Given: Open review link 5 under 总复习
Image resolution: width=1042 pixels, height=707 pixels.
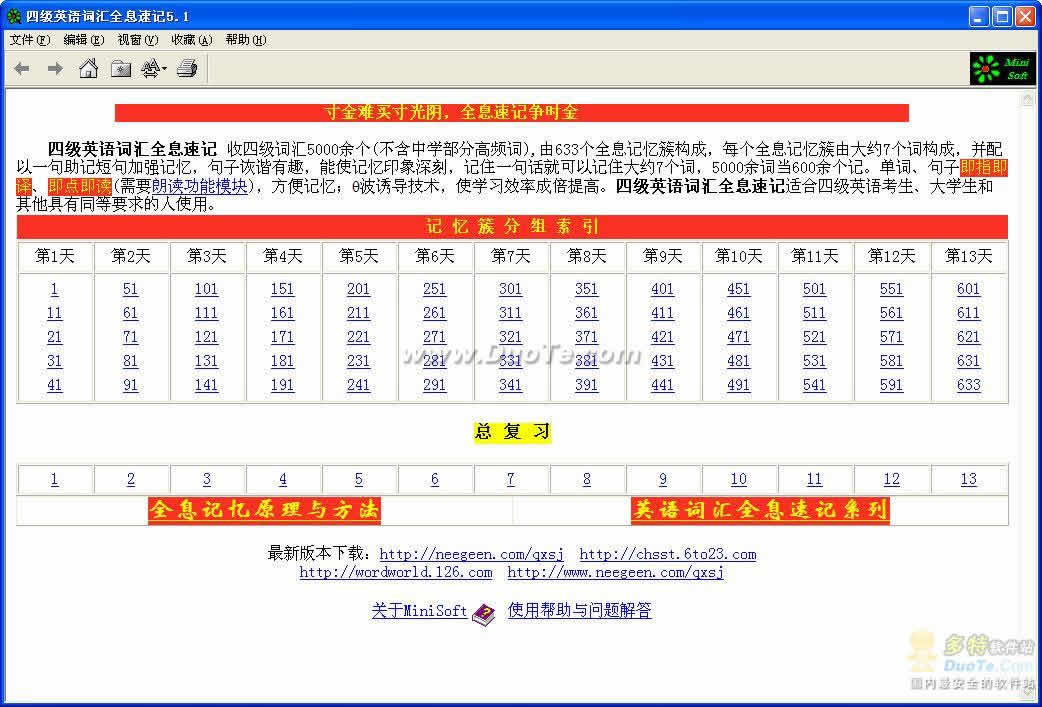Looking at the screenshot, I should [358, 479].
